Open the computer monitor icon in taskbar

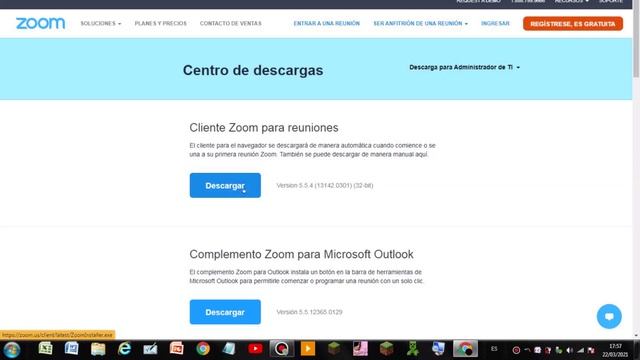[x=438, y=349]
